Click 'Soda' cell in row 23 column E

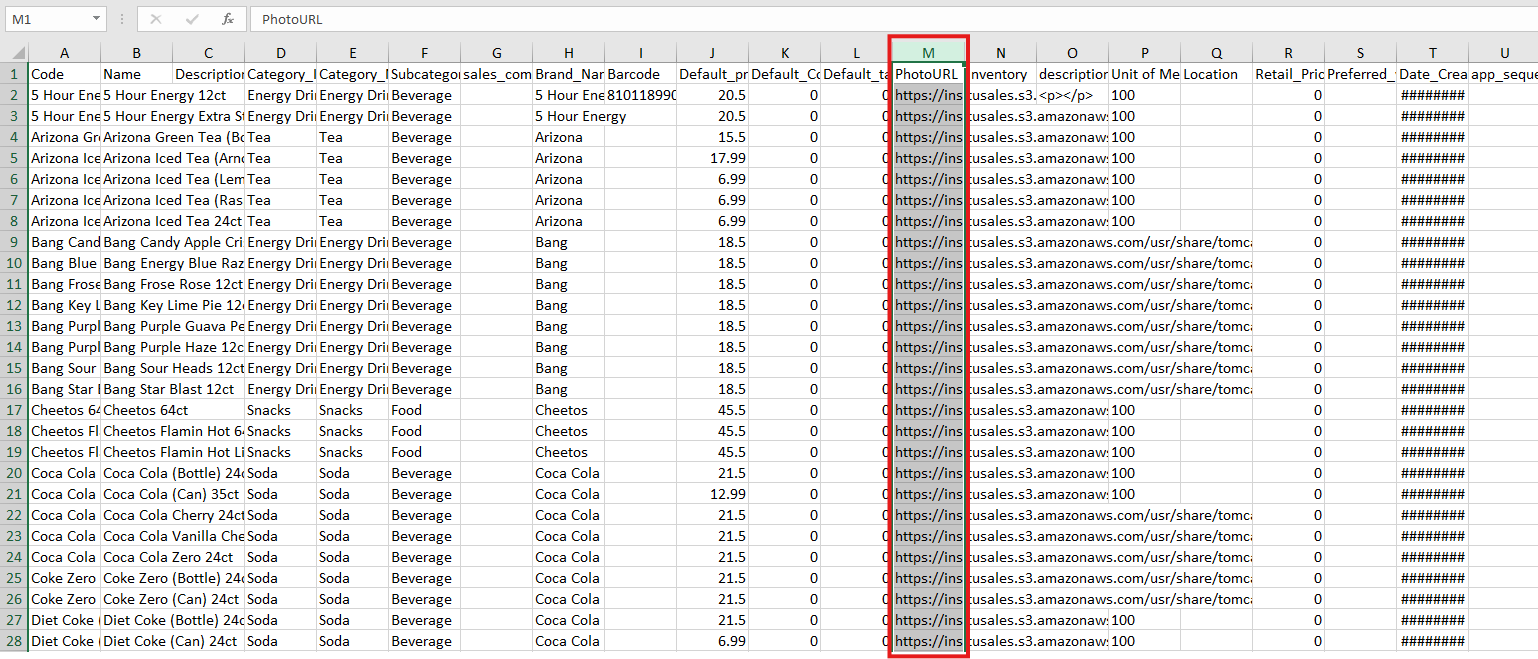tap(353, 536)
